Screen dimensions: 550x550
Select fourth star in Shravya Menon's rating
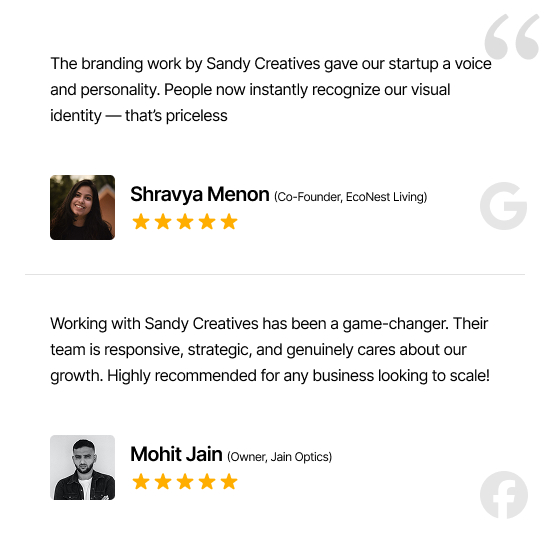click(x=207, y=221)
